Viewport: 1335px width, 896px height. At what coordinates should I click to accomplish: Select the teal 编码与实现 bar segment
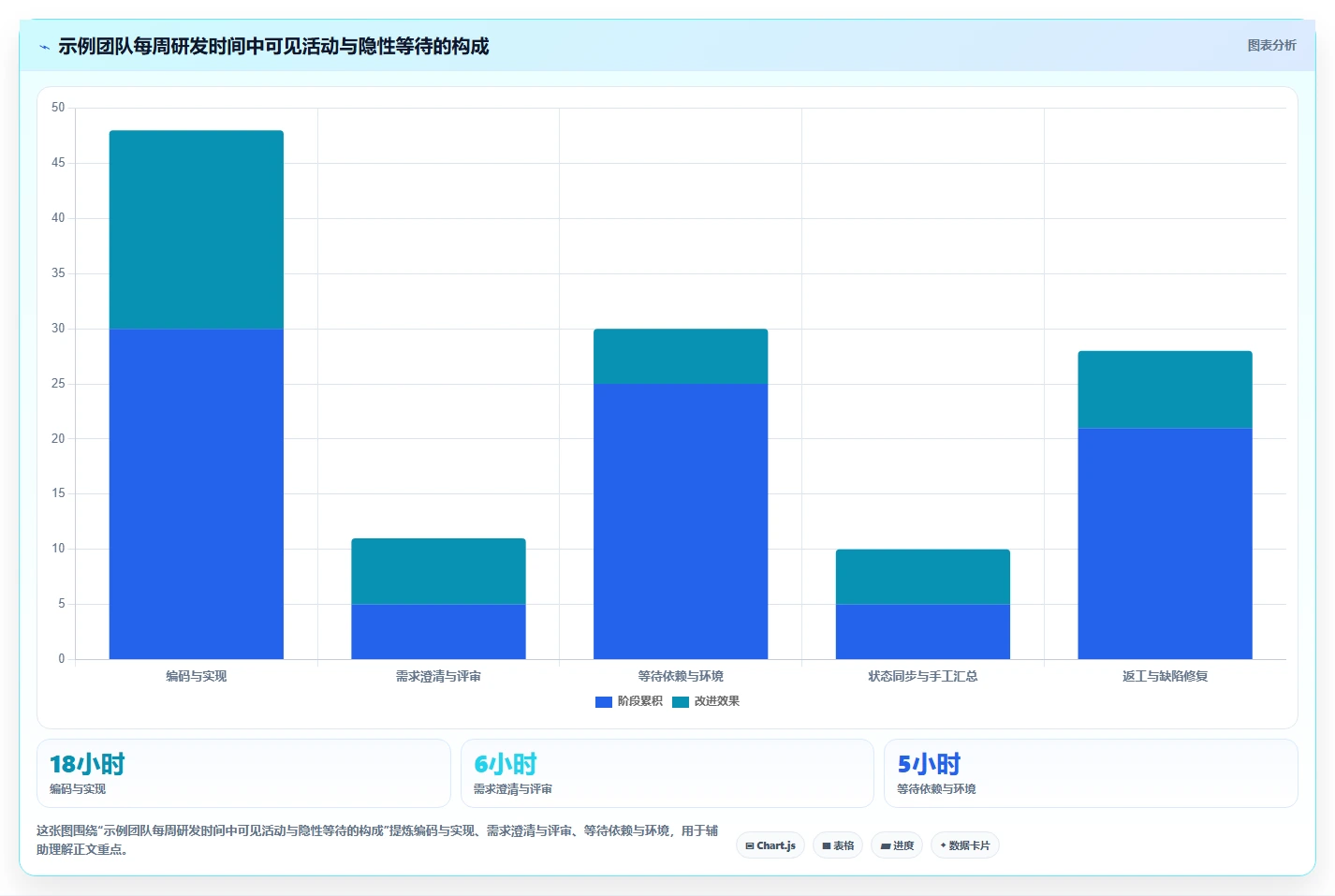click(197, 229)
